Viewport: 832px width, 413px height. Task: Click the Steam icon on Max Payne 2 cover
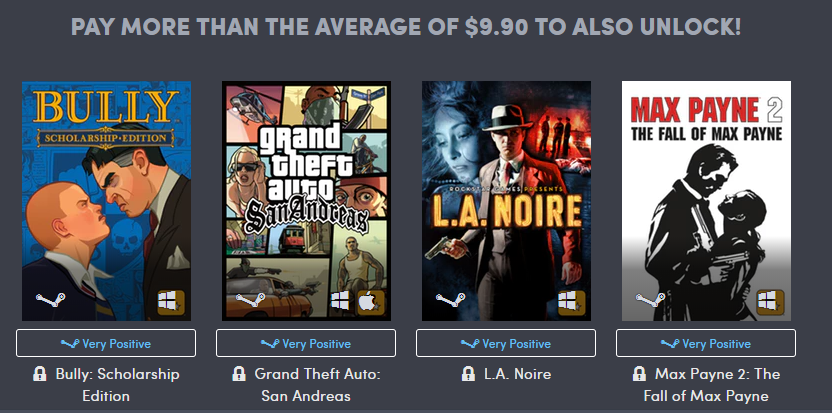(x=651, y=300)
